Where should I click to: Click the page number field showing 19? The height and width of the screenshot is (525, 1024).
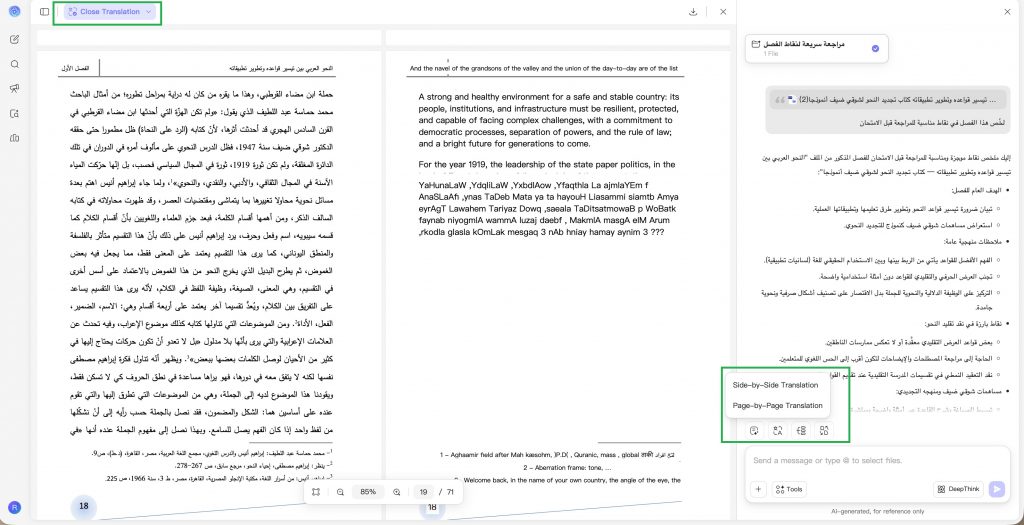pyautogui.click(x=424, y=492)
